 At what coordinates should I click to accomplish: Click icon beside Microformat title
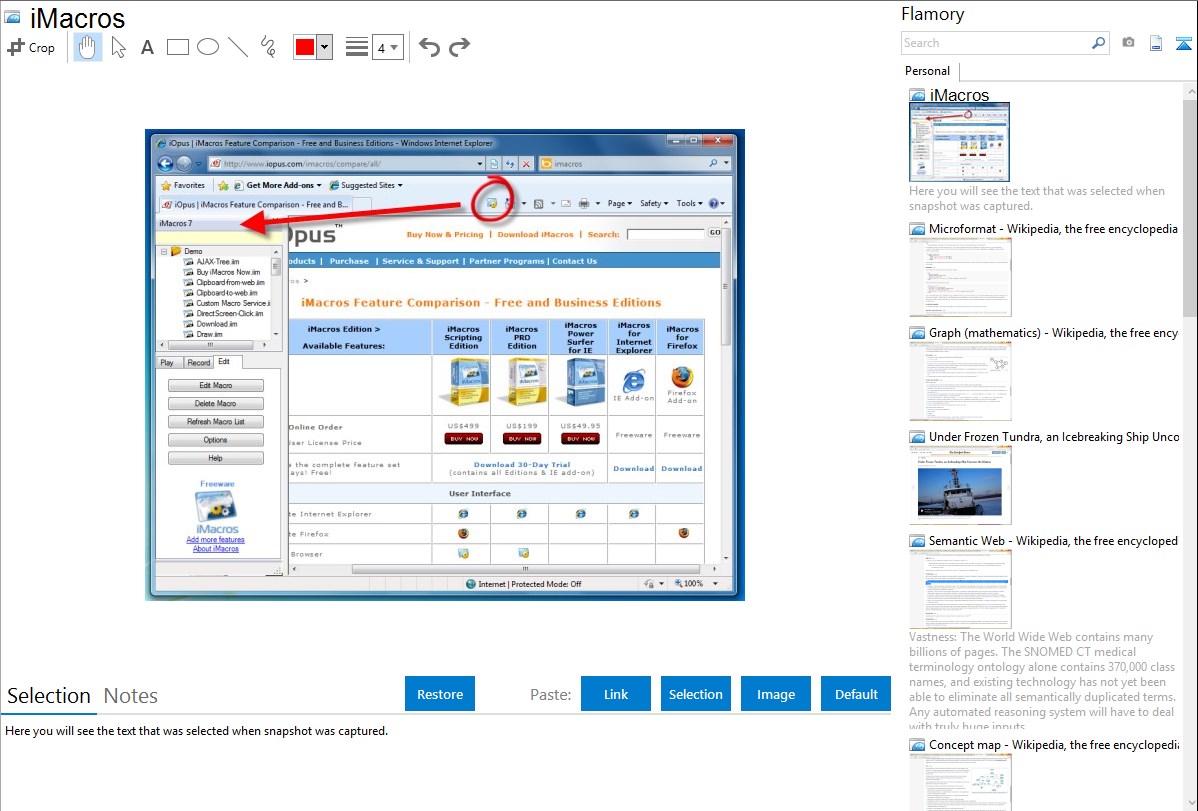pyautogui.click(x=917, y=229)
